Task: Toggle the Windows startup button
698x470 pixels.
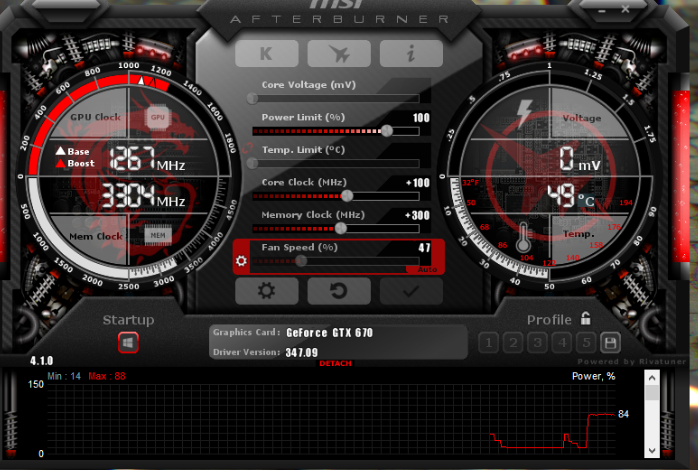Action: [x=128, y=343]
